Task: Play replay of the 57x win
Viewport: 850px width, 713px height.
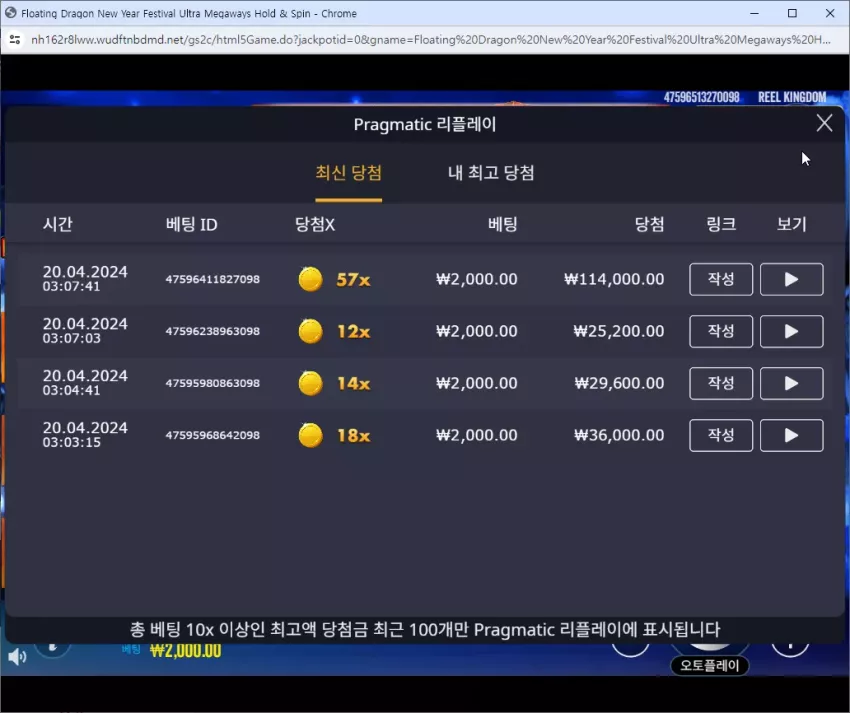Action: (x=791, y=279)
